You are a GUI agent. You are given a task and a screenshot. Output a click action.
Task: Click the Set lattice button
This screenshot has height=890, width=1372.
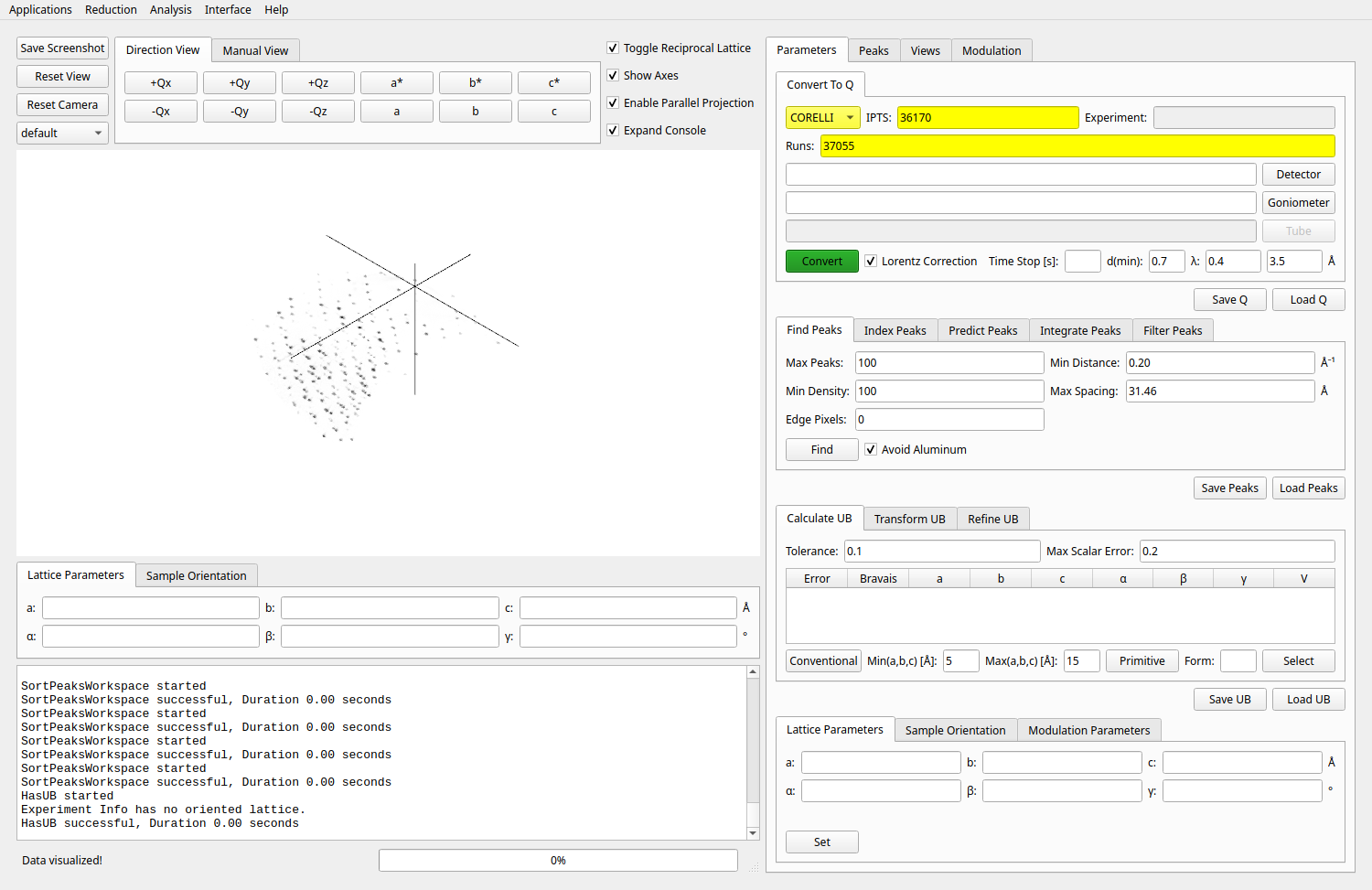pos(822,842)
